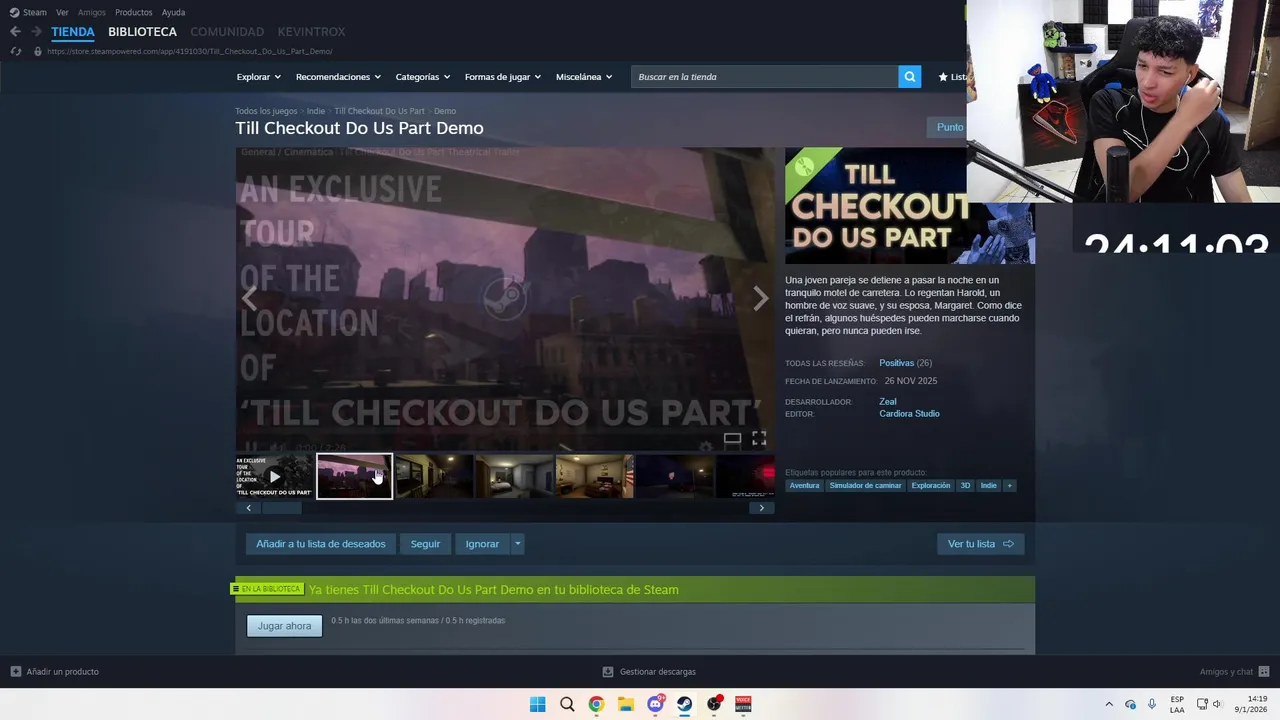
Task: Show the previous media in the viewer
Action: point(249,298)
